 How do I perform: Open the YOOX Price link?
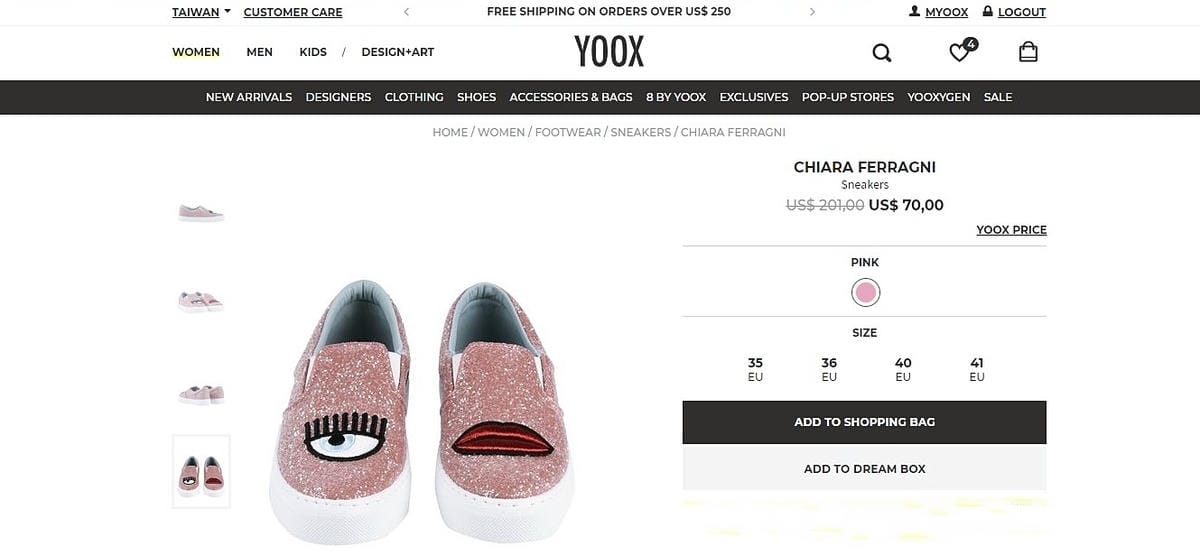point(1011,230)
